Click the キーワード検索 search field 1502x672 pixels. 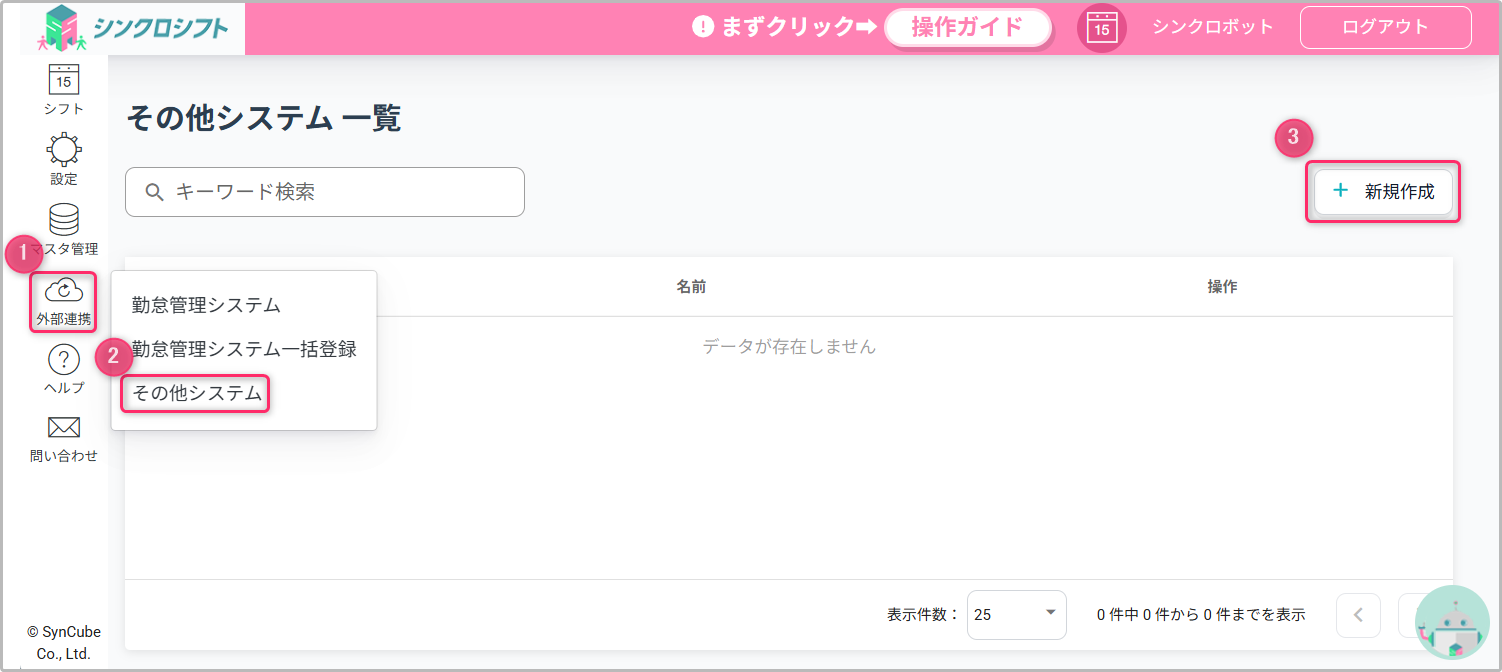(325, 192)
